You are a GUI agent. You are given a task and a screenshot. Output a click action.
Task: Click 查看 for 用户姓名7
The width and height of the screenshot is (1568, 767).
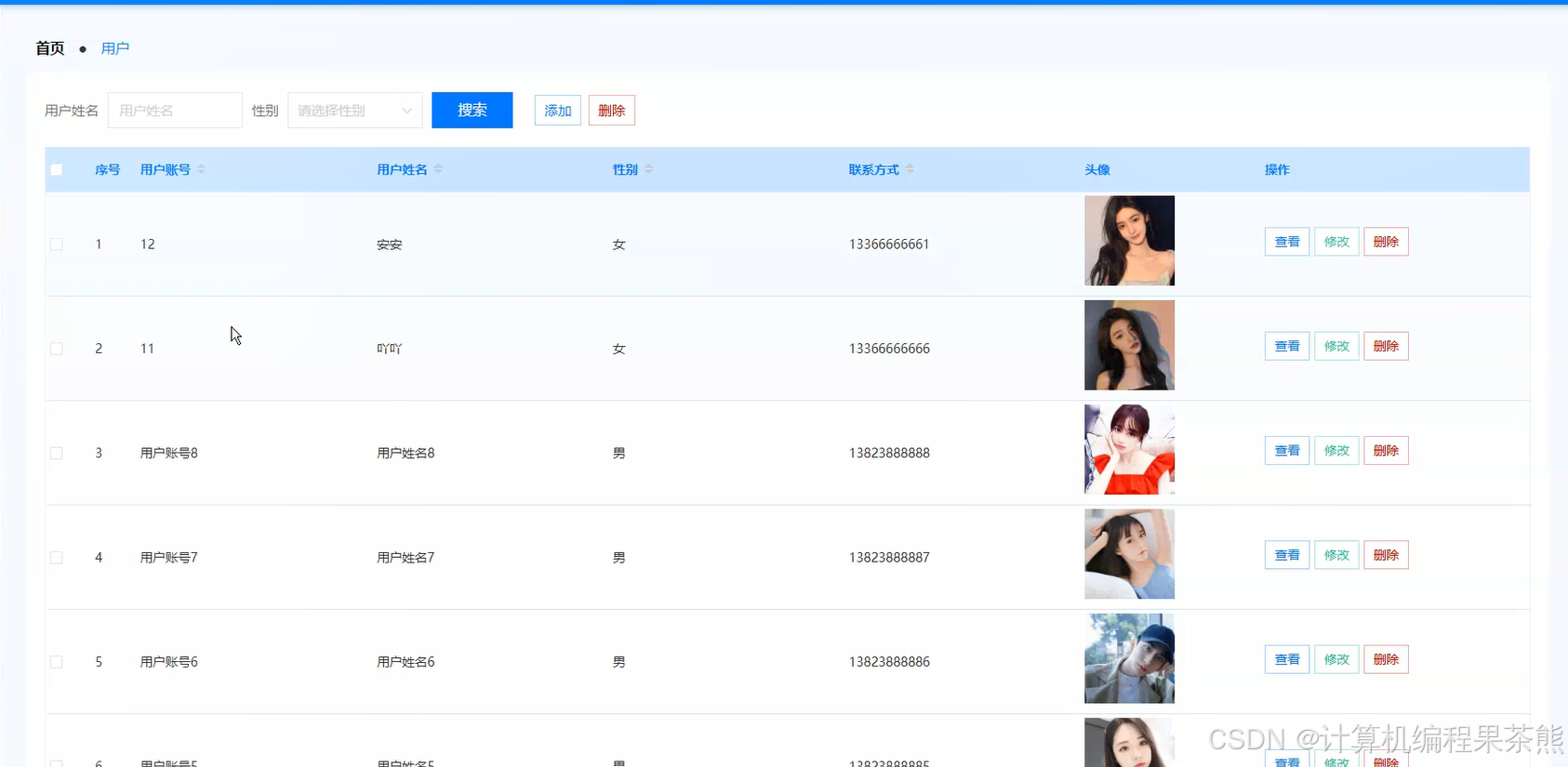[1287, 555]
